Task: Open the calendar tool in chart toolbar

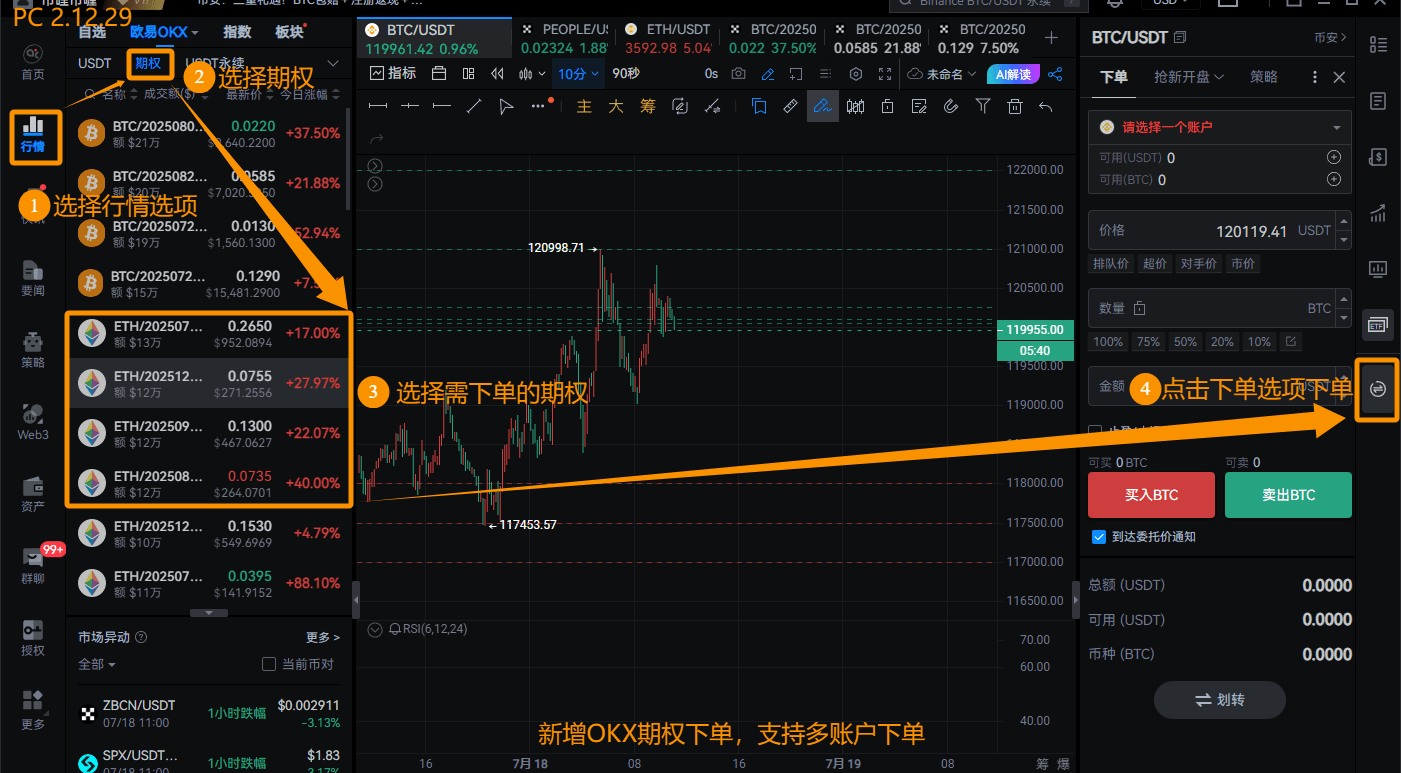Action: point(438,73)
